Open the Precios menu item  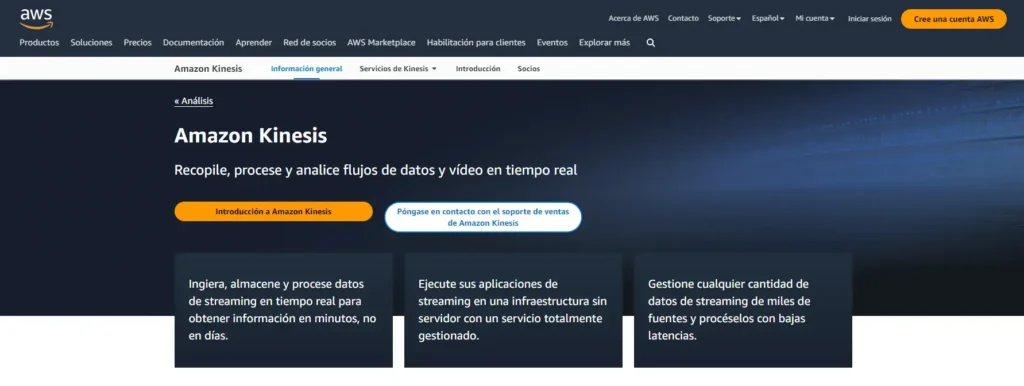click(x=138, y=42)
